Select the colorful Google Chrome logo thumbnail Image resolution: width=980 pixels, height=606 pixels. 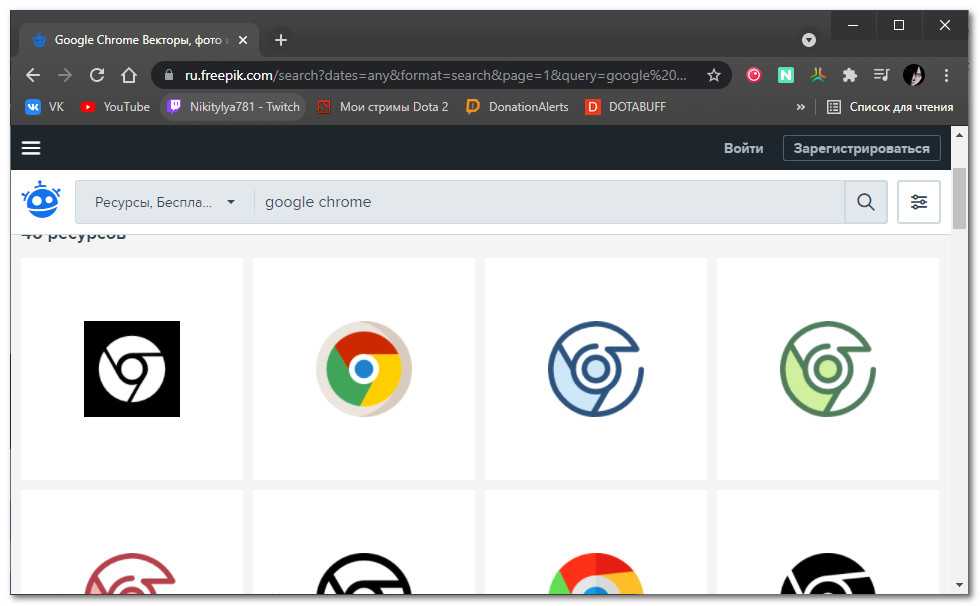[364, 369]
